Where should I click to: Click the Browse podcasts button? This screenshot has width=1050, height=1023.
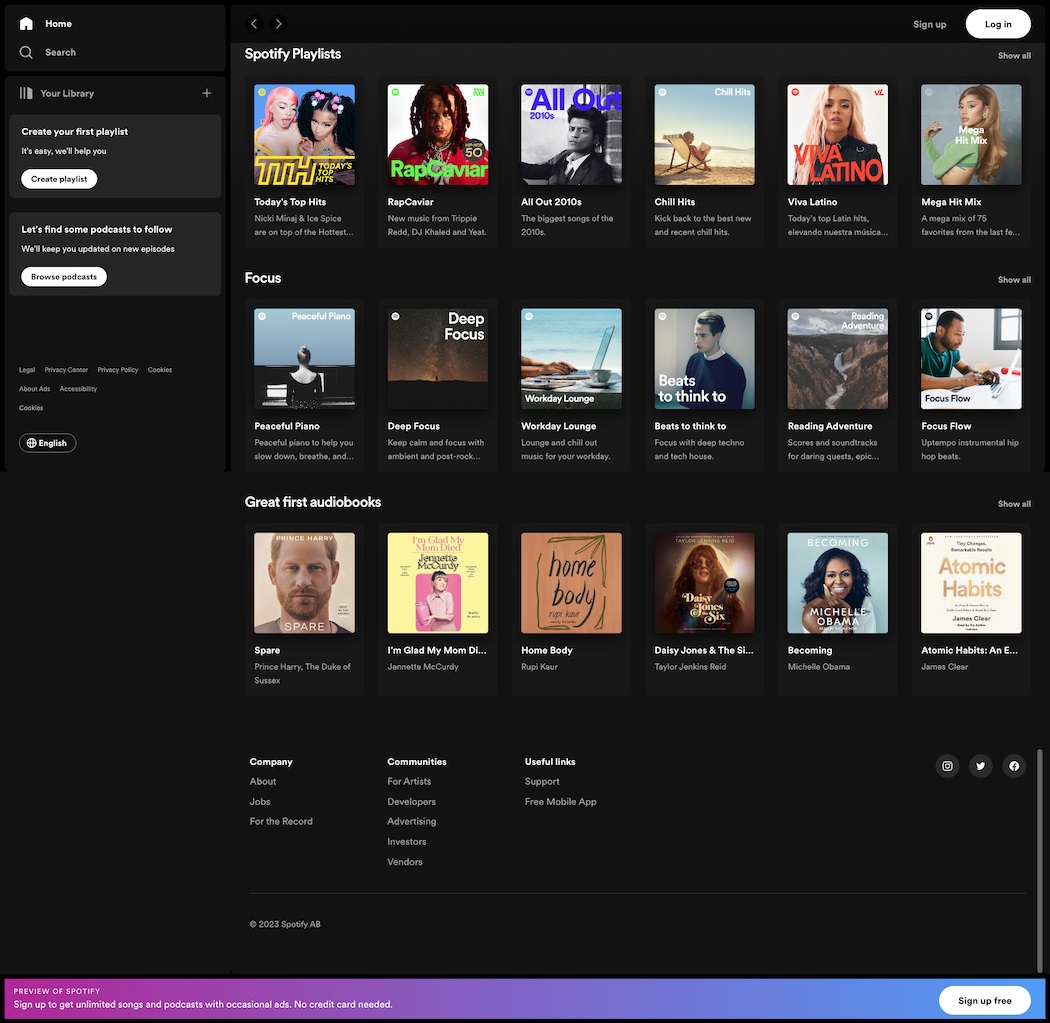[64, 277]
